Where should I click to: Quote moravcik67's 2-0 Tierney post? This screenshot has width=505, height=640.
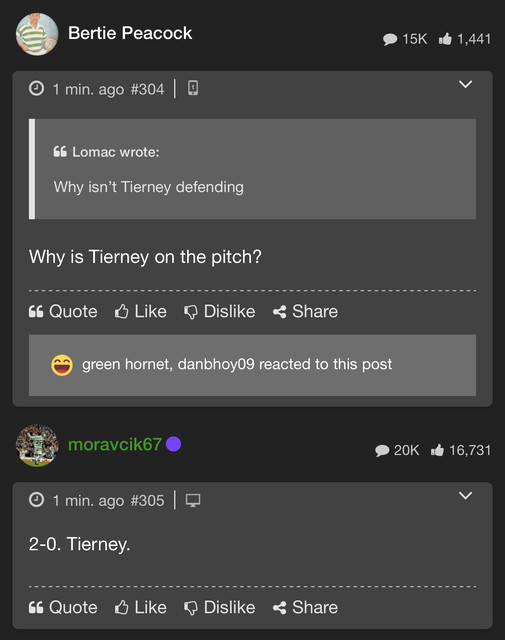[x=63, y=607]
